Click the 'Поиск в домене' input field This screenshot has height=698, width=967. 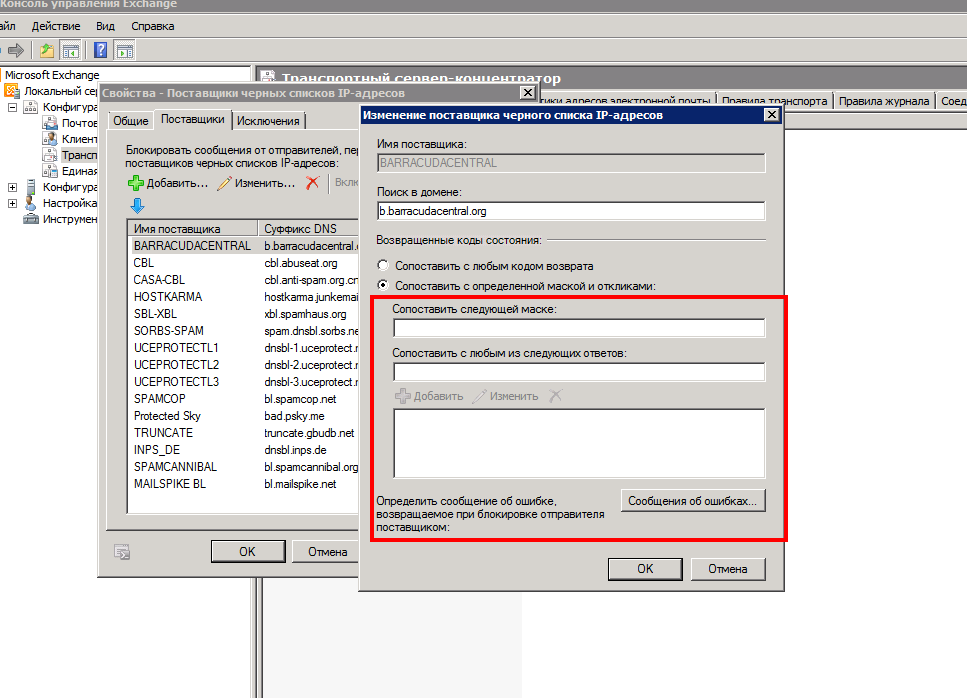570,211
